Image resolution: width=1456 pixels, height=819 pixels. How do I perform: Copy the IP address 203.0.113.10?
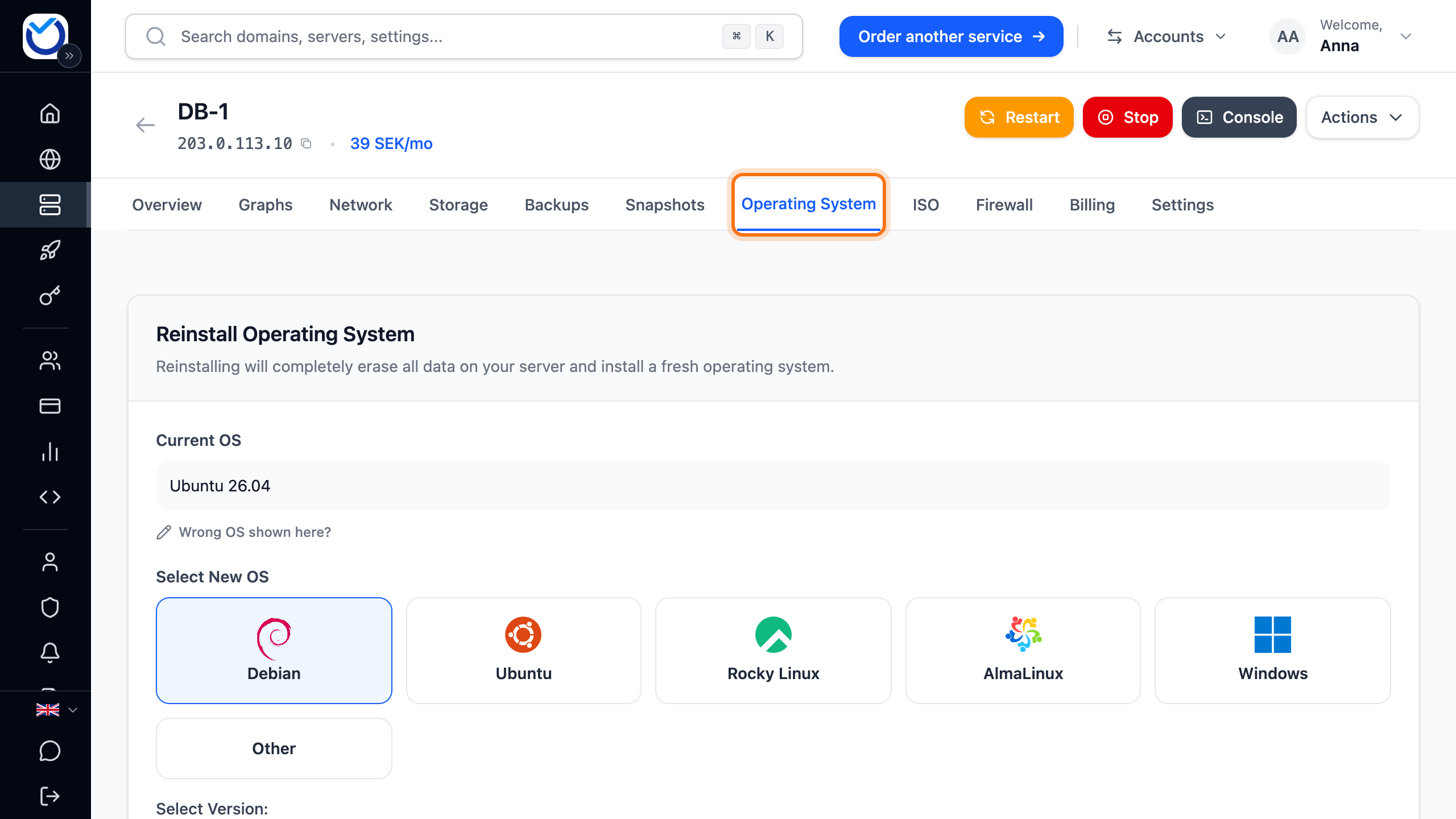coord(306,143)
